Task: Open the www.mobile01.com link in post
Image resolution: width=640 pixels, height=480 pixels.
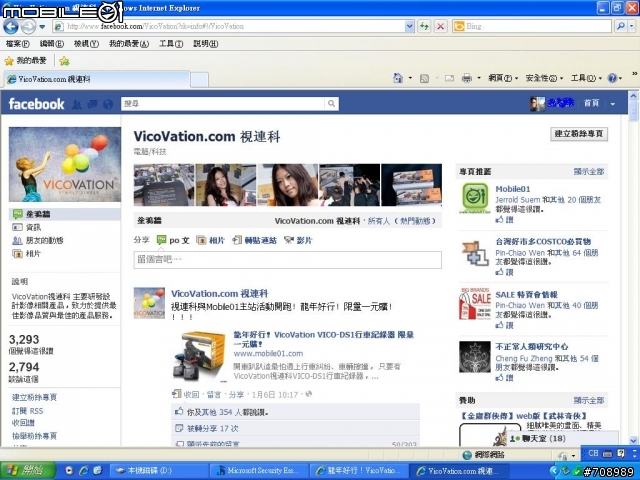Action: (x=268, y=353)
